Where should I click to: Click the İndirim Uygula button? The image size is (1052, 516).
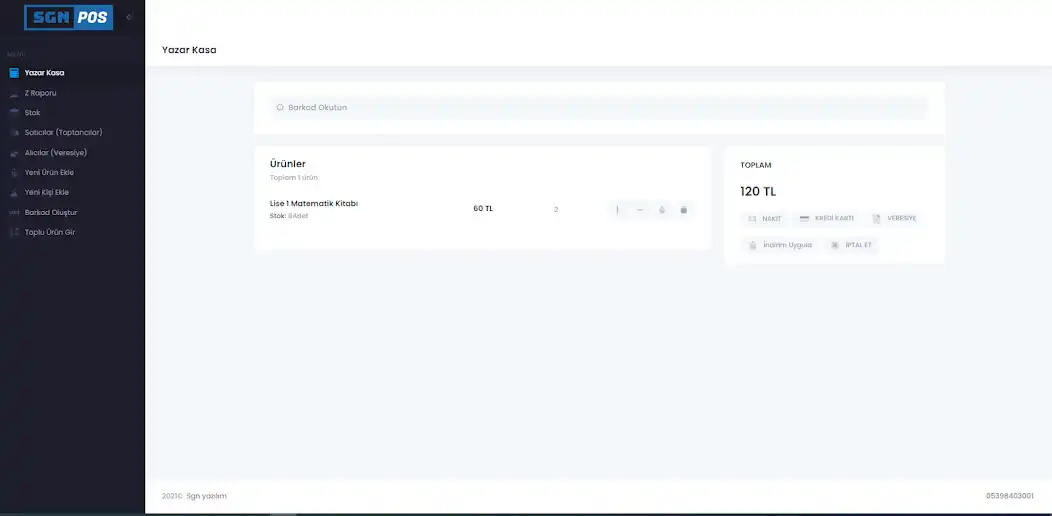pos(781,245)
